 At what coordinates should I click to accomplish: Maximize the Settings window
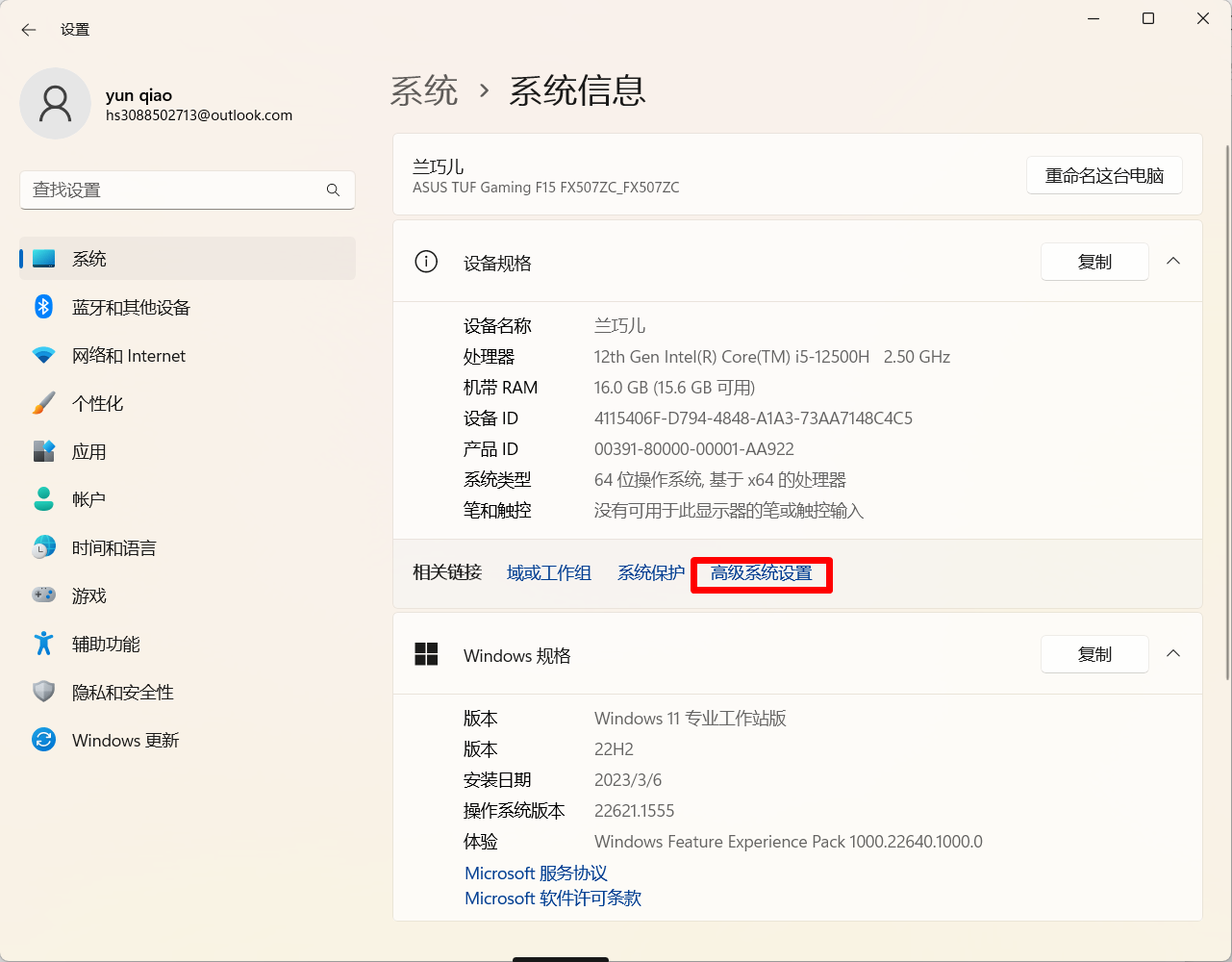point(1148,18)
